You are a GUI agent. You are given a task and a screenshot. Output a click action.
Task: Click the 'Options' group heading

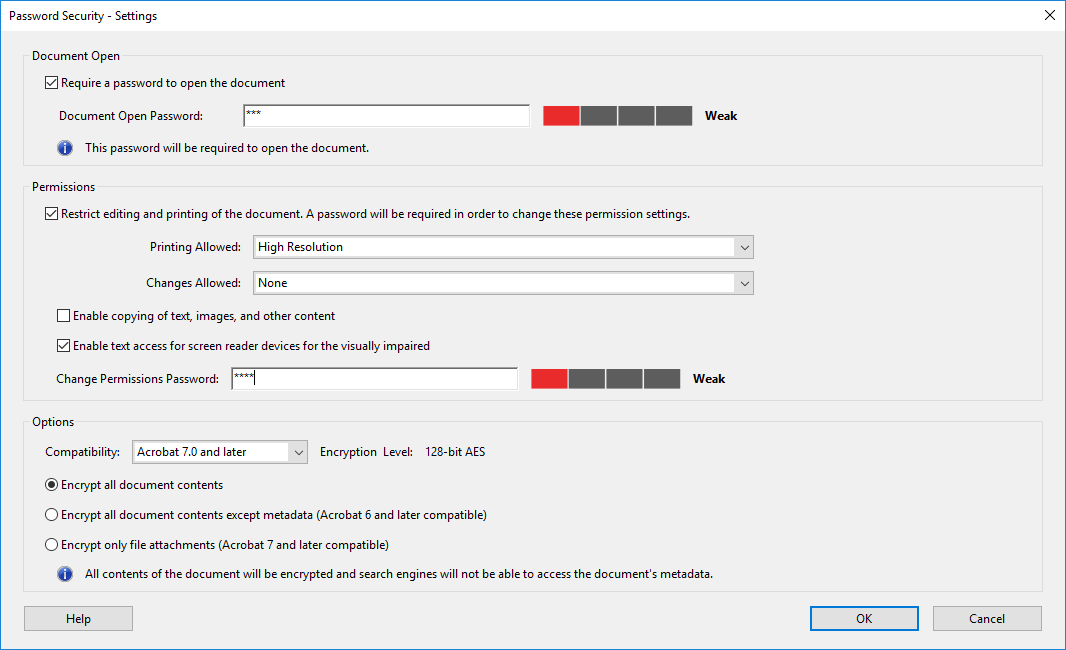click(53, 422)
